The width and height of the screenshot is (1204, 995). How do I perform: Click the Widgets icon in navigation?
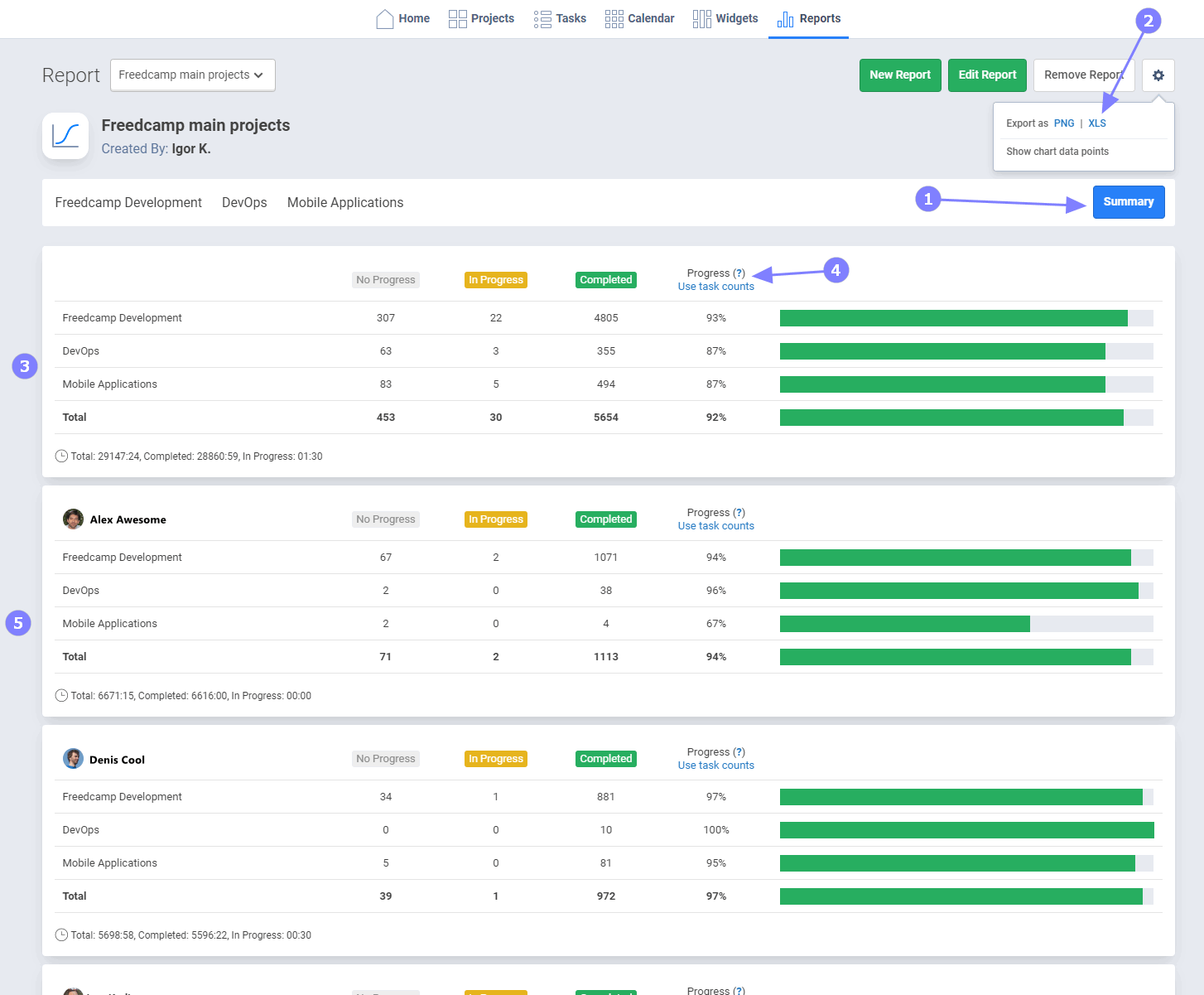(x=701, y=18)
